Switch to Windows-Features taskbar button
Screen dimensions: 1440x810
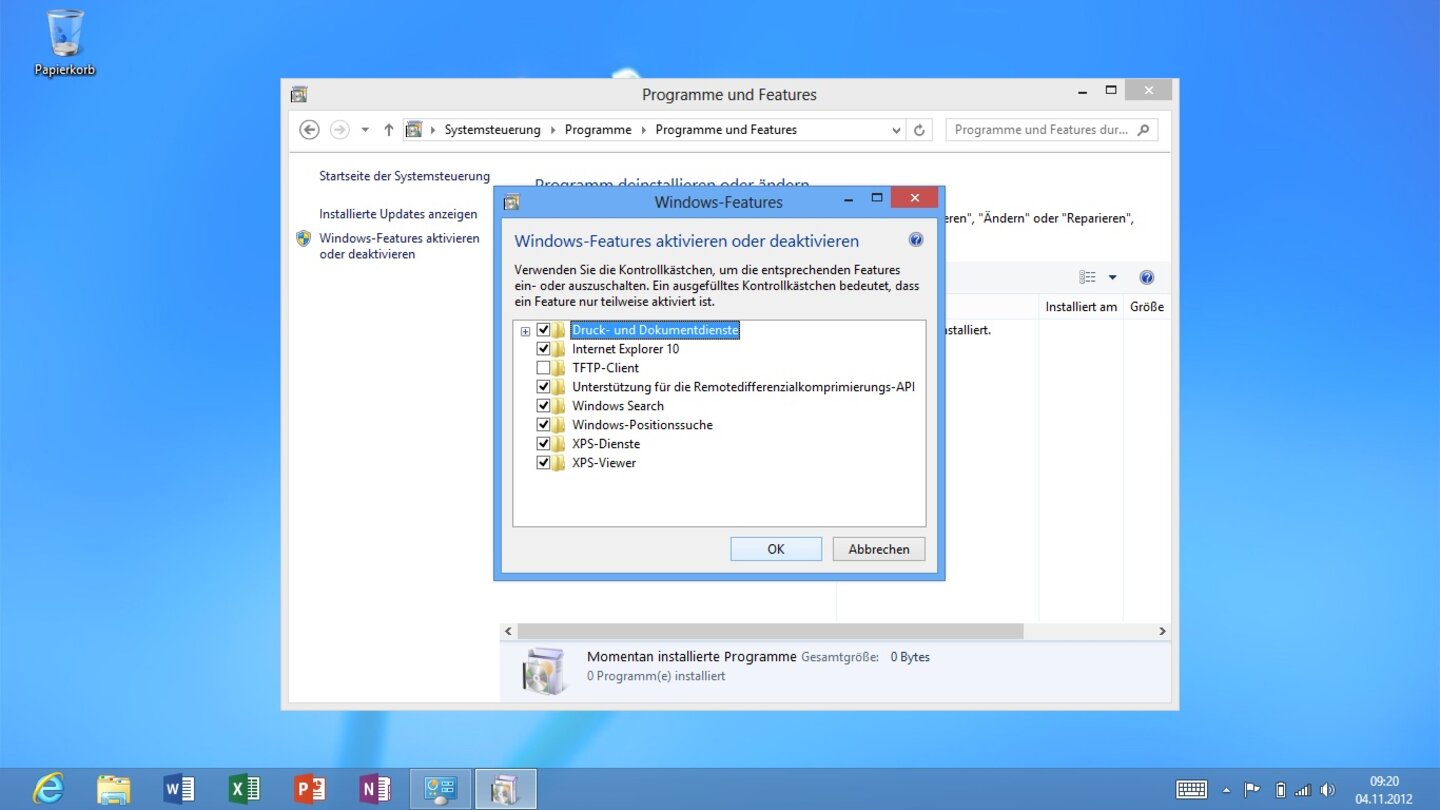(x=506, y=789)
